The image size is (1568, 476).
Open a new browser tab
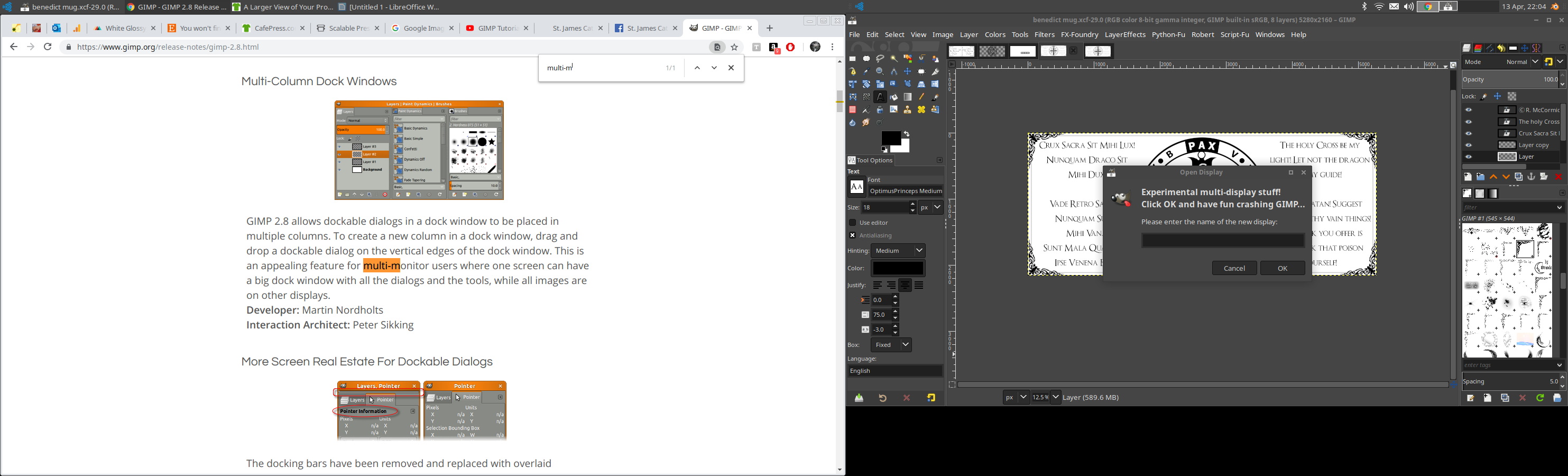[769, 29]
